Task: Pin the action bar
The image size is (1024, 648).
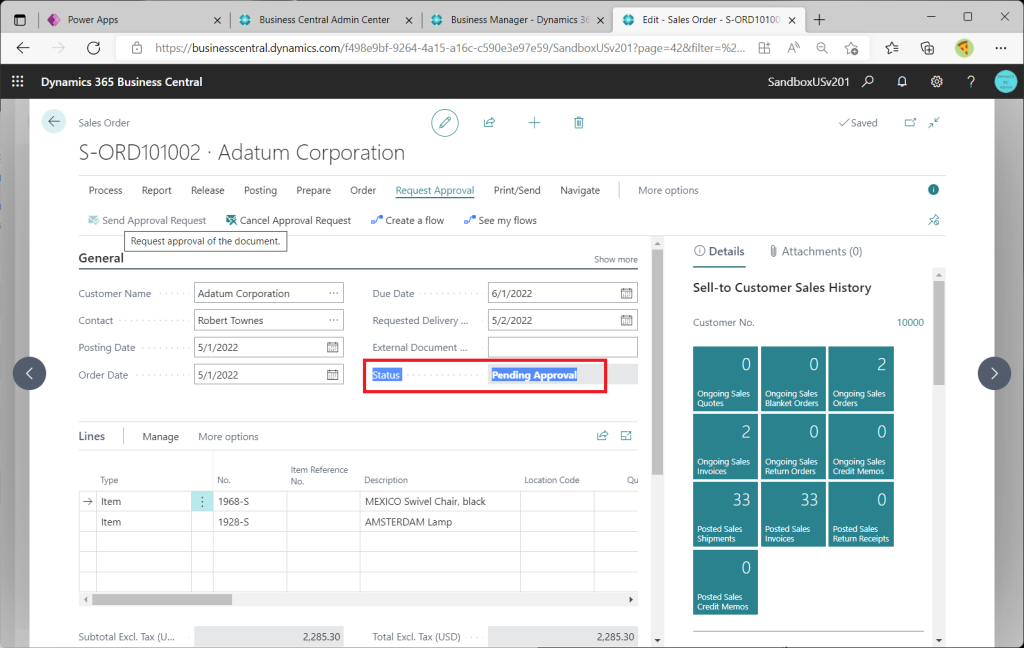Action: (934, 220)
